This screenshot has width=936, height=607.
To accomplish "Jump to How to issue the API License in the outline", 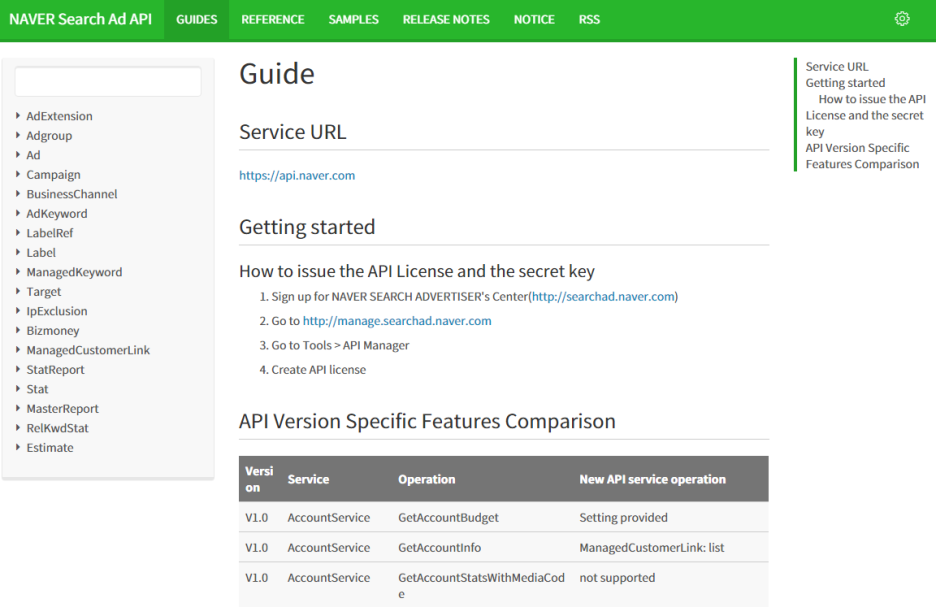I will (x=866, y=115).
